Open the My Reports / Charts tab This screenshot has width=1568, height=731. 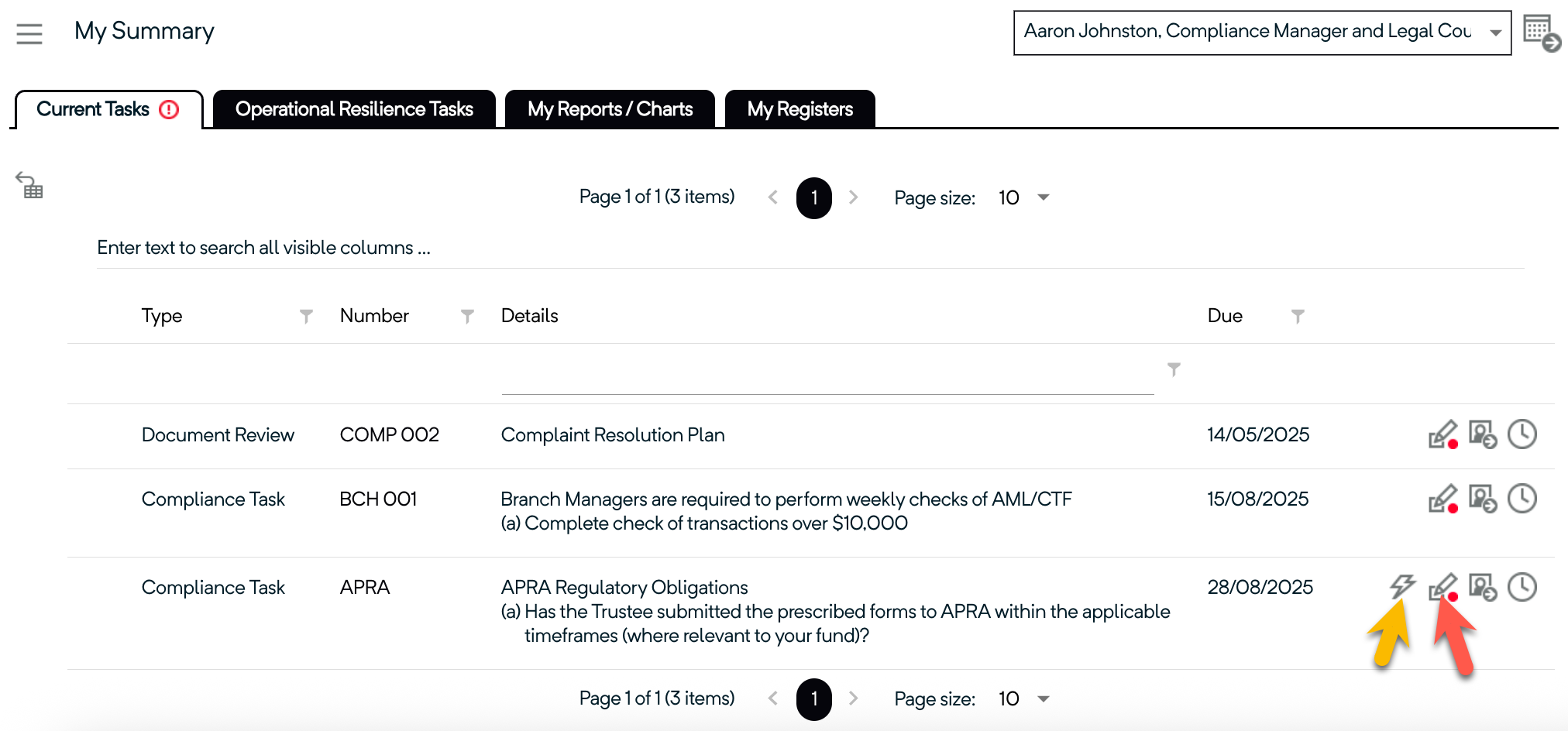click(610, 109)
